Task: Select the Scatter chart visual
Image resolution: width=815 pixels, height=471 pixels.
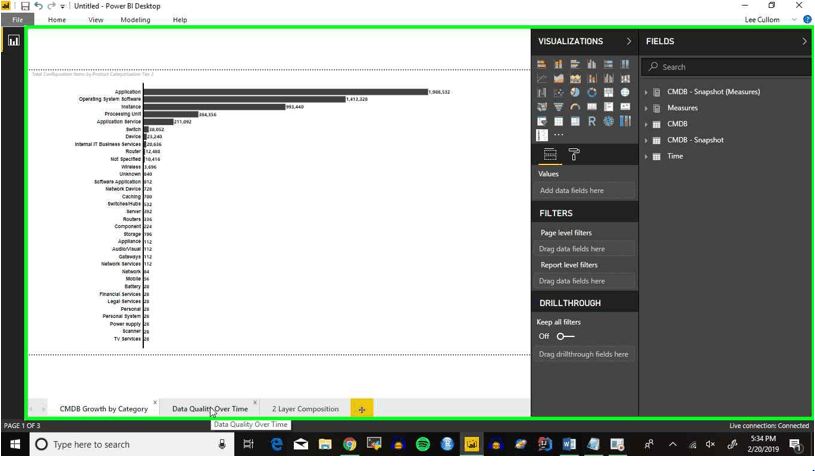Action: (x=558, y=93)
